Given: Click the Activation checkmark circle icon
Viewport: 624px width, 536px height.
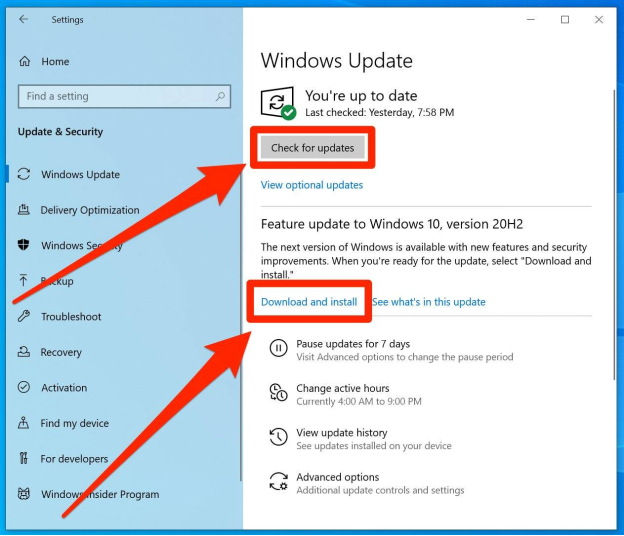Looking at the screenshot, I should point(24,387).
